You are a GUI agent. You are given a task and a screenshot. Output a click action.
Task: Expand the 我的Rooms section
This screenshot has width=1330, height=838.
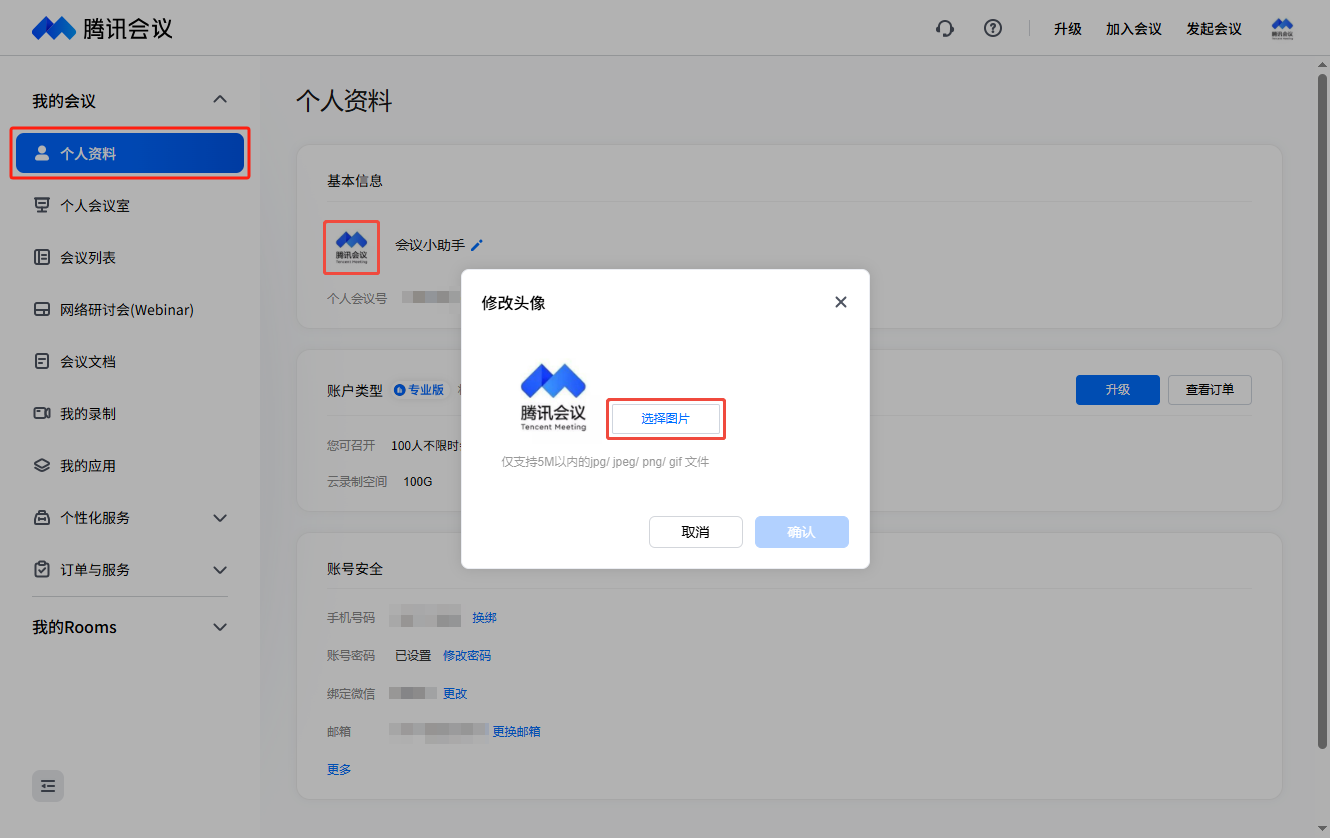coord(221,627)
